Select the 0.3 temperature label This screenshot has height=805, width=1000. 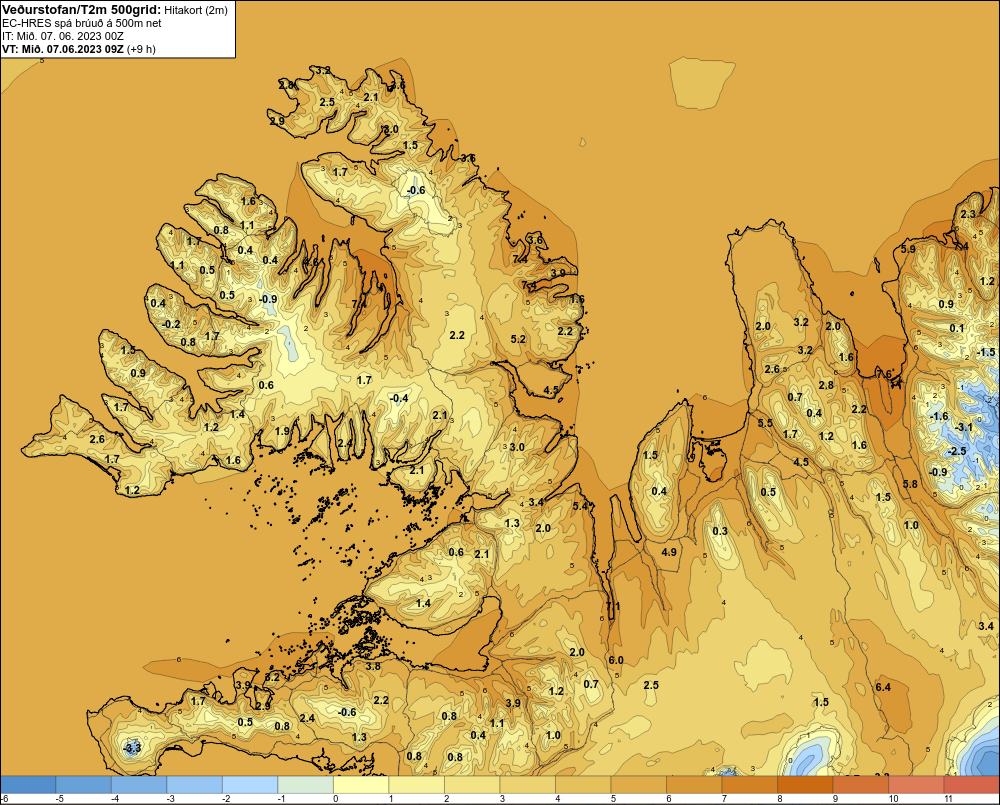(x=720, y=531)
